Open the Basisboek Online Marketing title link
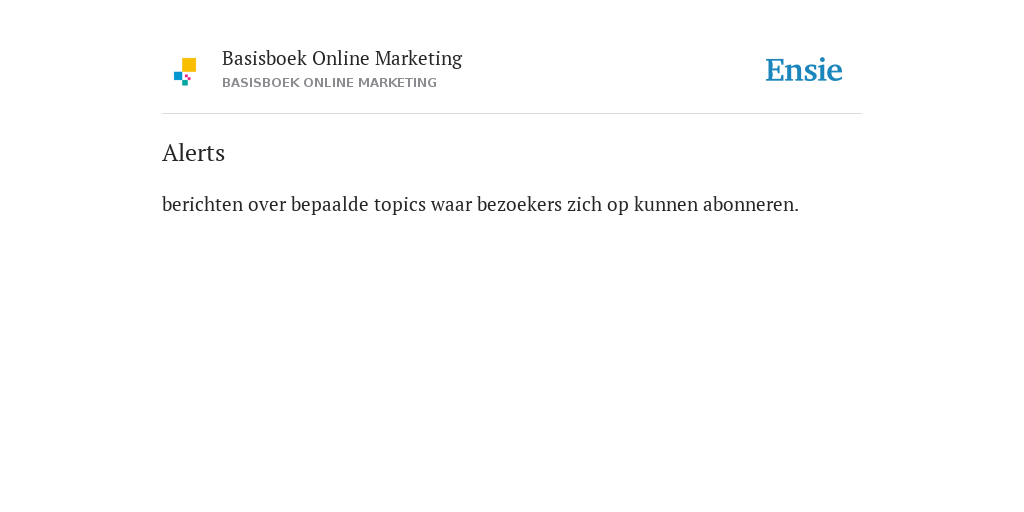Screen dimensions: 1024x512 point(342,59)
